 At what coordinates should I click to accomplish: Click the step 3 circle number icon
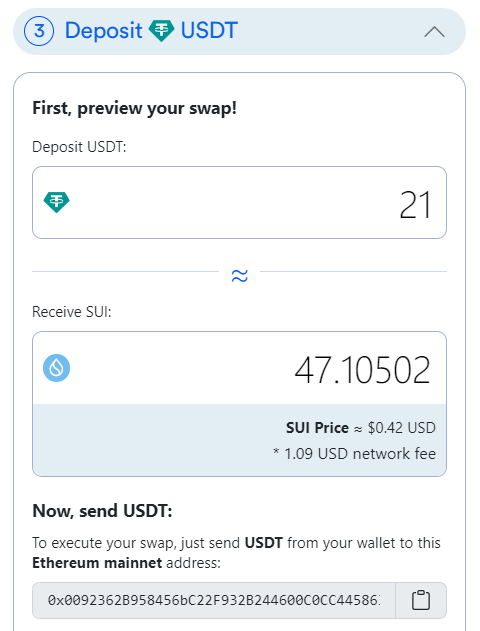click(39, 31)
